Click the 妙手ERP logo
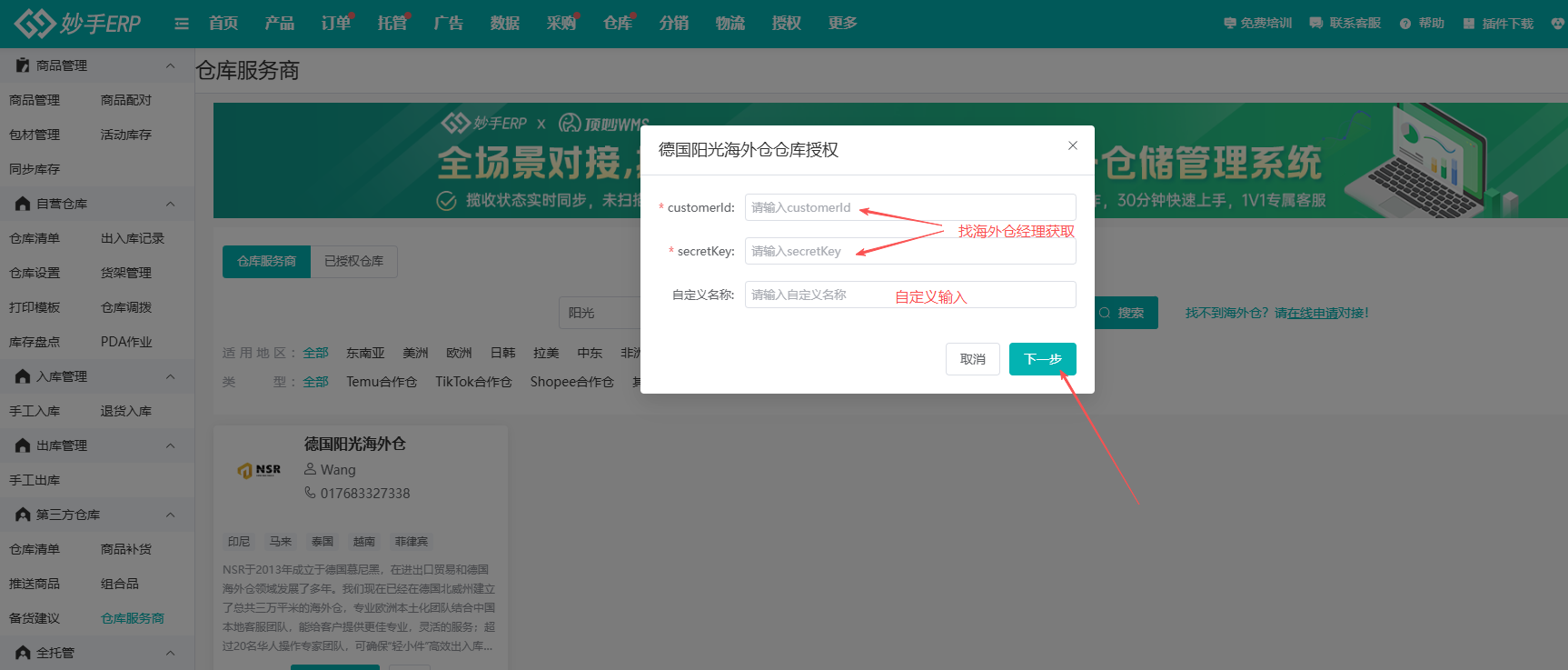The width and height of the screenshot is (1568, 670). (x=78, y=23)
